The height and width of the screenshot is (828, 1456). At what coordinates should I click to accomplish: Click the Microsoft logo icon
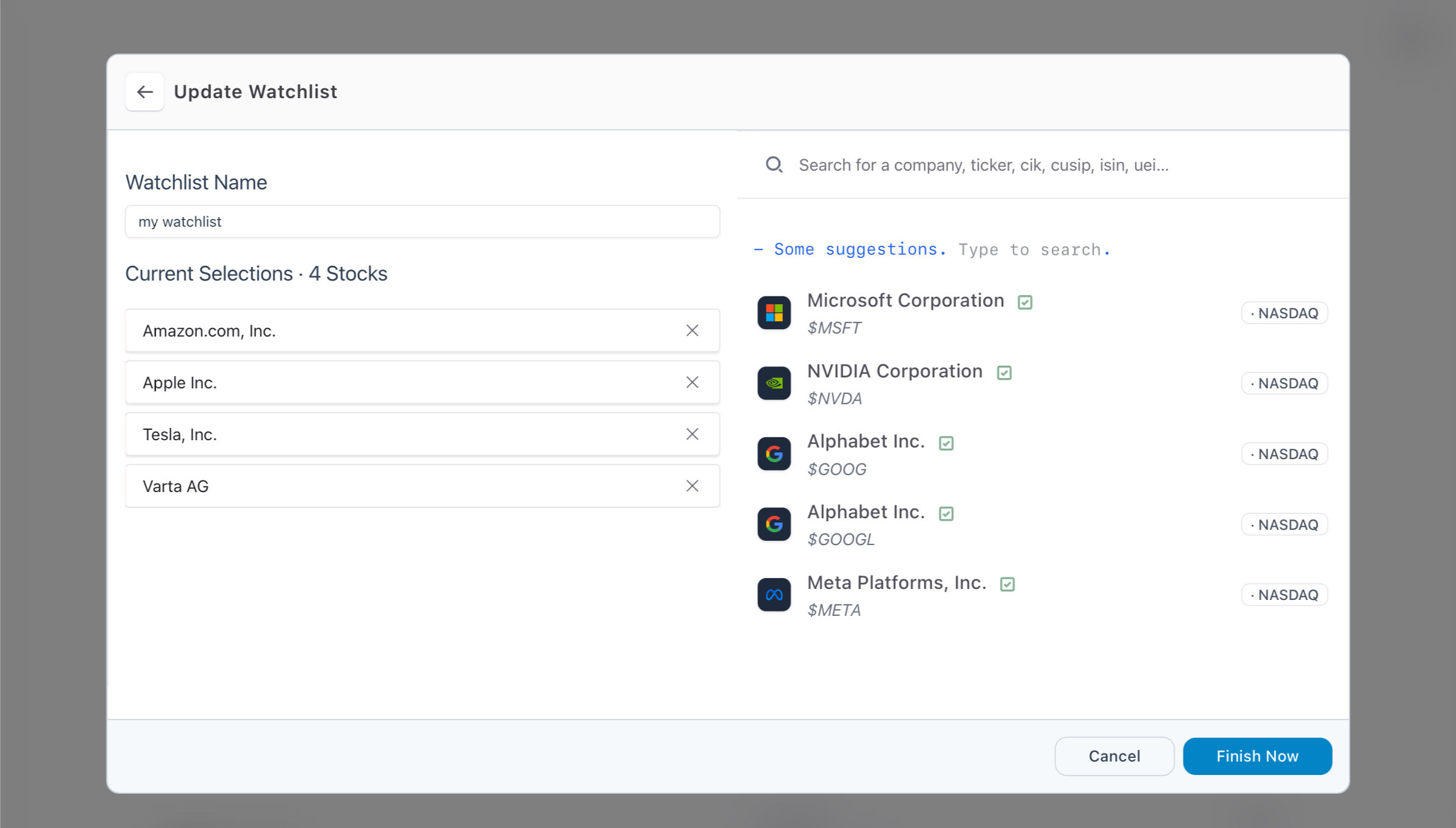point(774,313)
